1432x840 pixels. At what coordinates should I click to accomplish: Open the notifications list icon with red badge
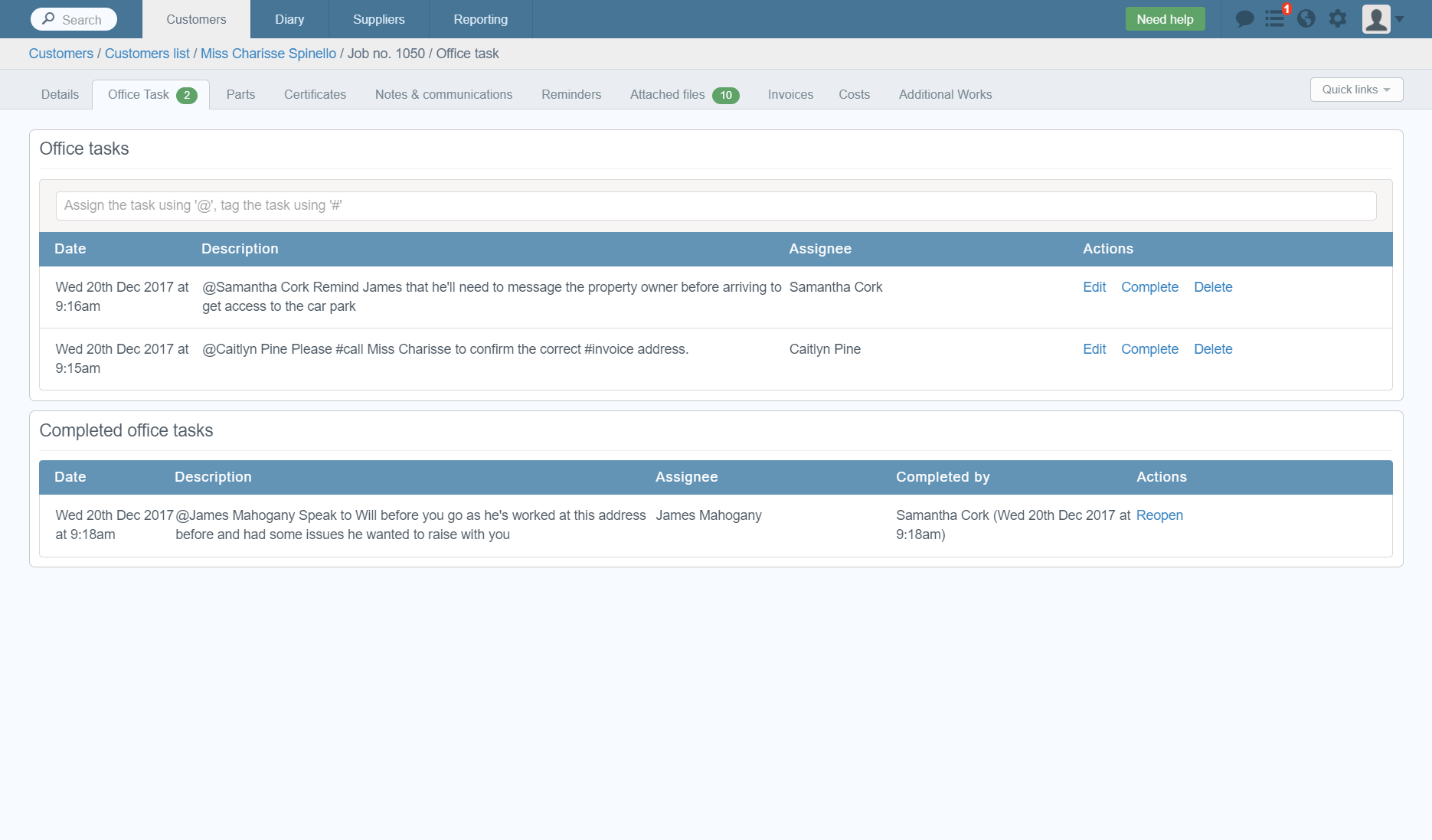click(1274, 19)
